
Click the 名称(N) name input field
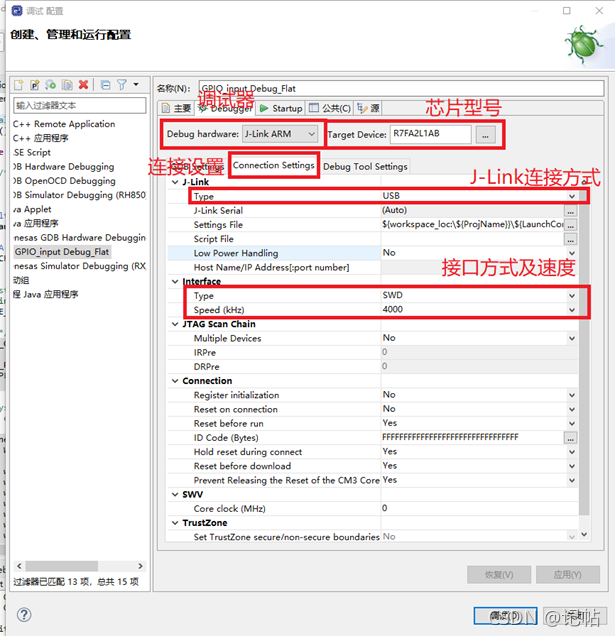tap(401, 88)
